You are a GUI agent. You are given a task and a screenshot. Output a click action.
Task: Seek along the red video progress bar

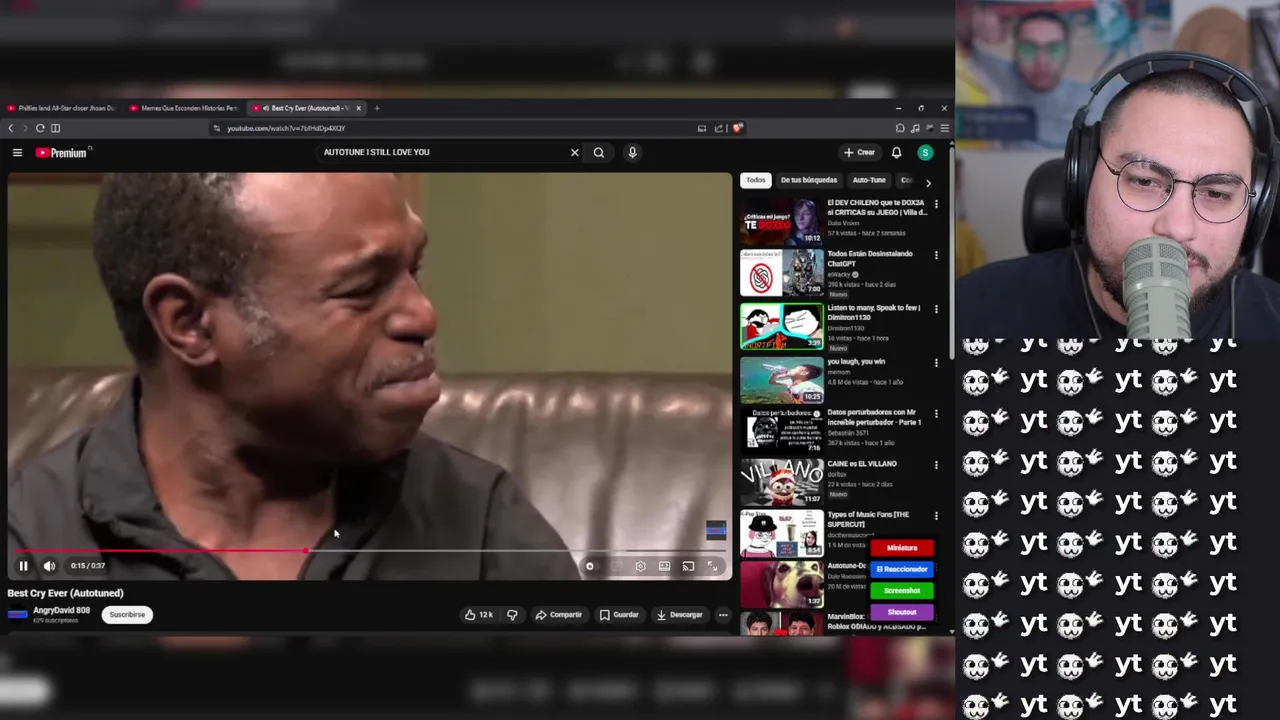point(370,550)
